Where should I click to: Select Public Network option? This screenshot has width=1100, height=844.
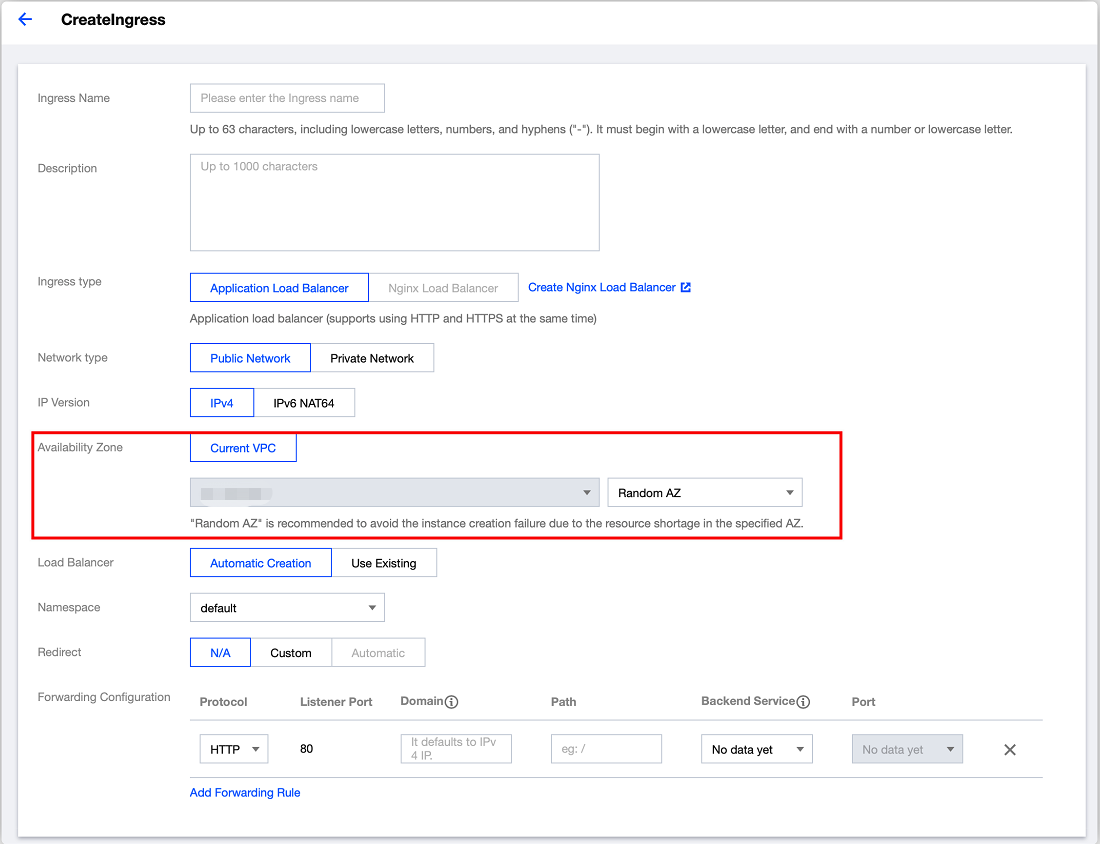coord(250,358)
